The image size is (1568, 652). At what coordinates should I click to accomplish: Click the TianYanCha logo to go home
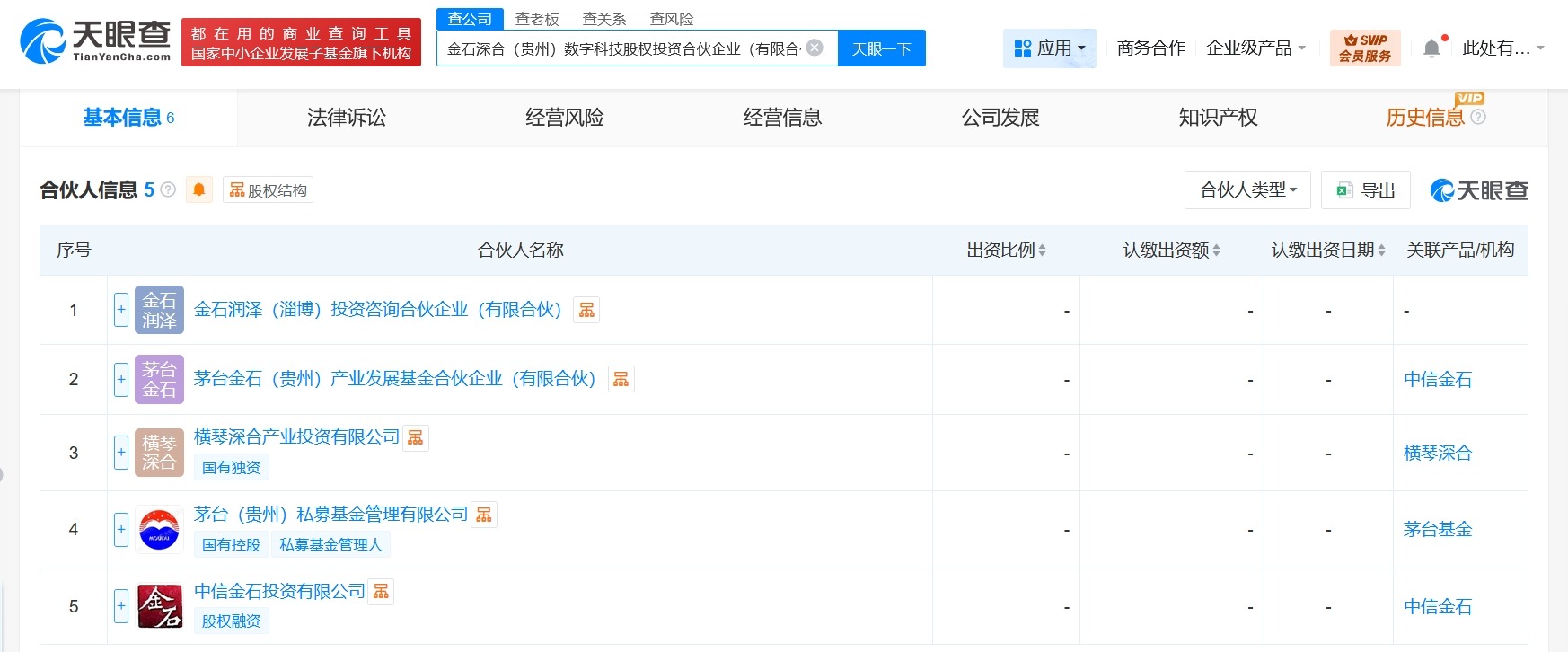pyautogui.click(x=95, y=41)
